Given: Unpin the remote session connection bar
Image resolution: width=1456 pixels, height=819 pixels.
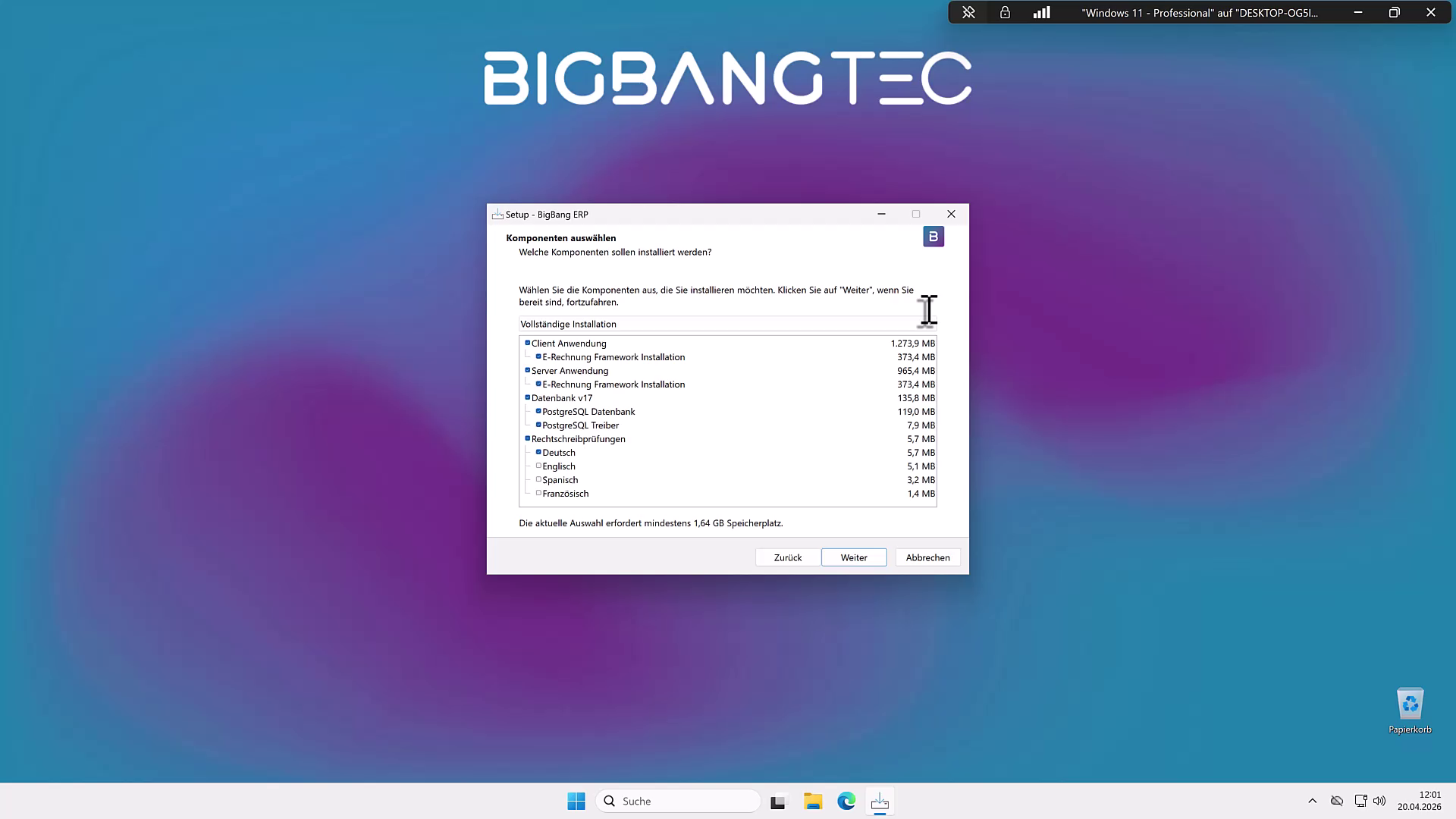Looking at the screenshot, I should point(968,12).
